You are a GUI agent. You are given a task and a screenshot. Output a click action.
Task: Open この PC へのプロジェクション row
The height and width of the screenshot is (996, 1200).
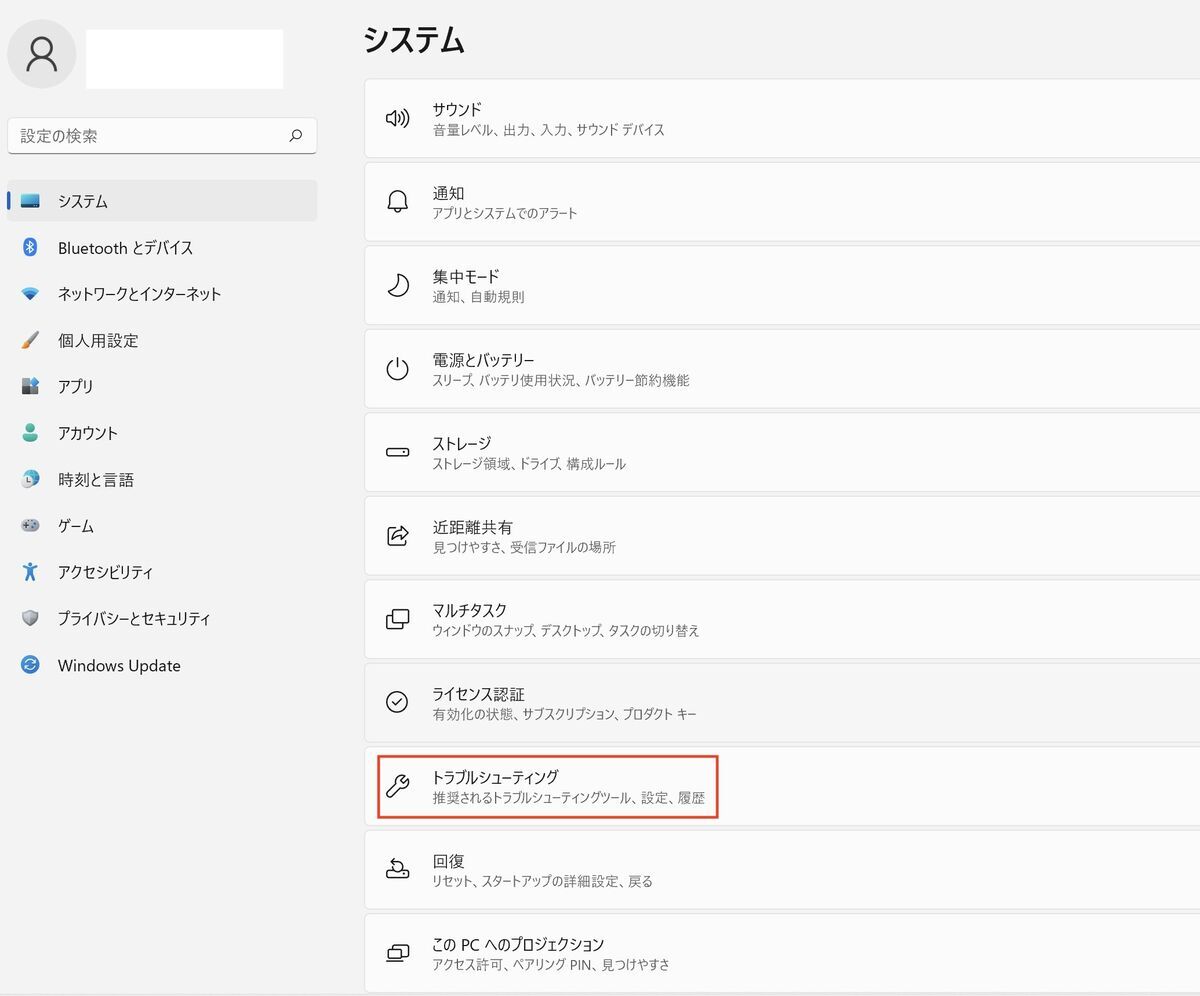point(782,953)
